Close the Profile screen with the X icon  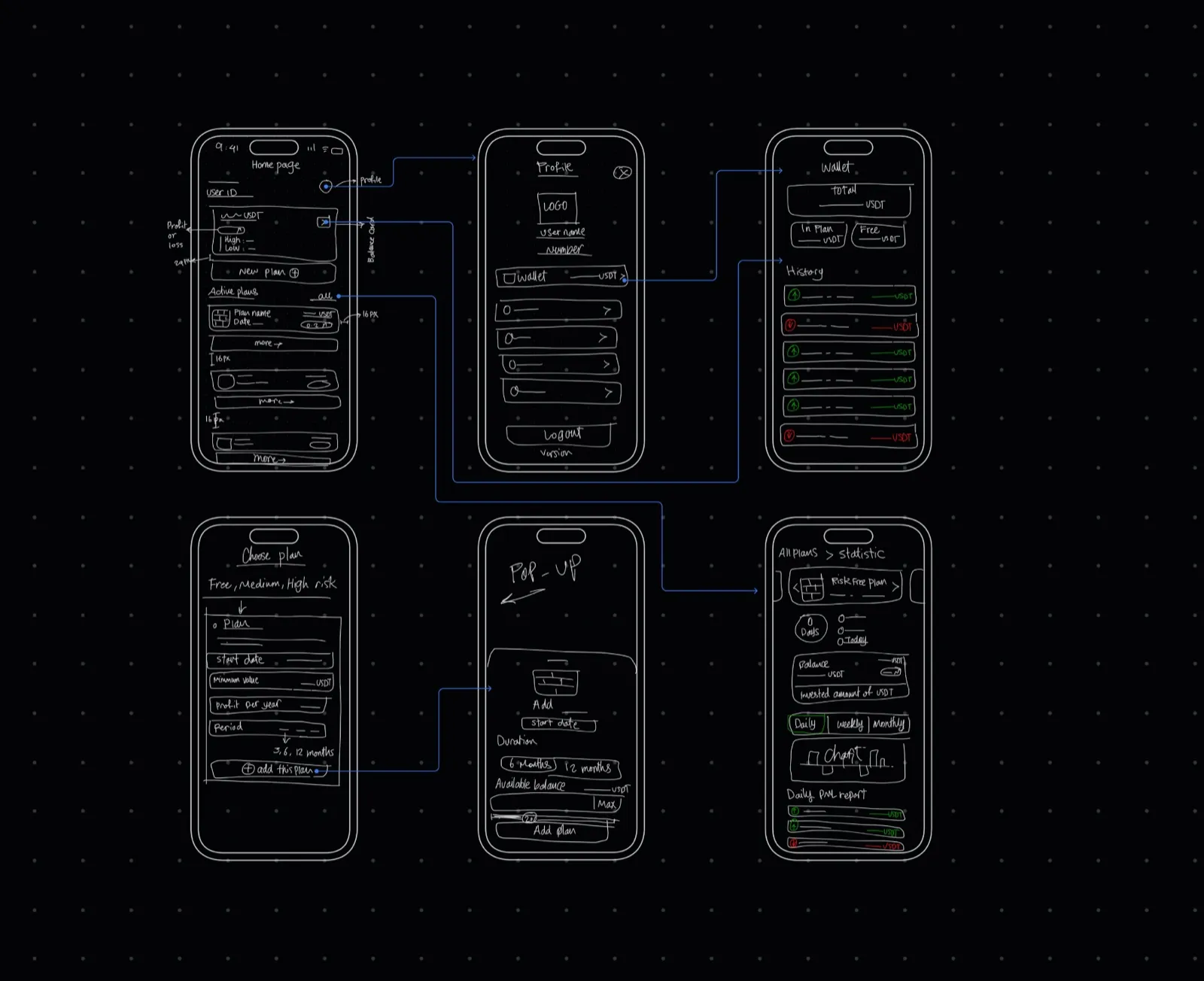click(622, 173)
